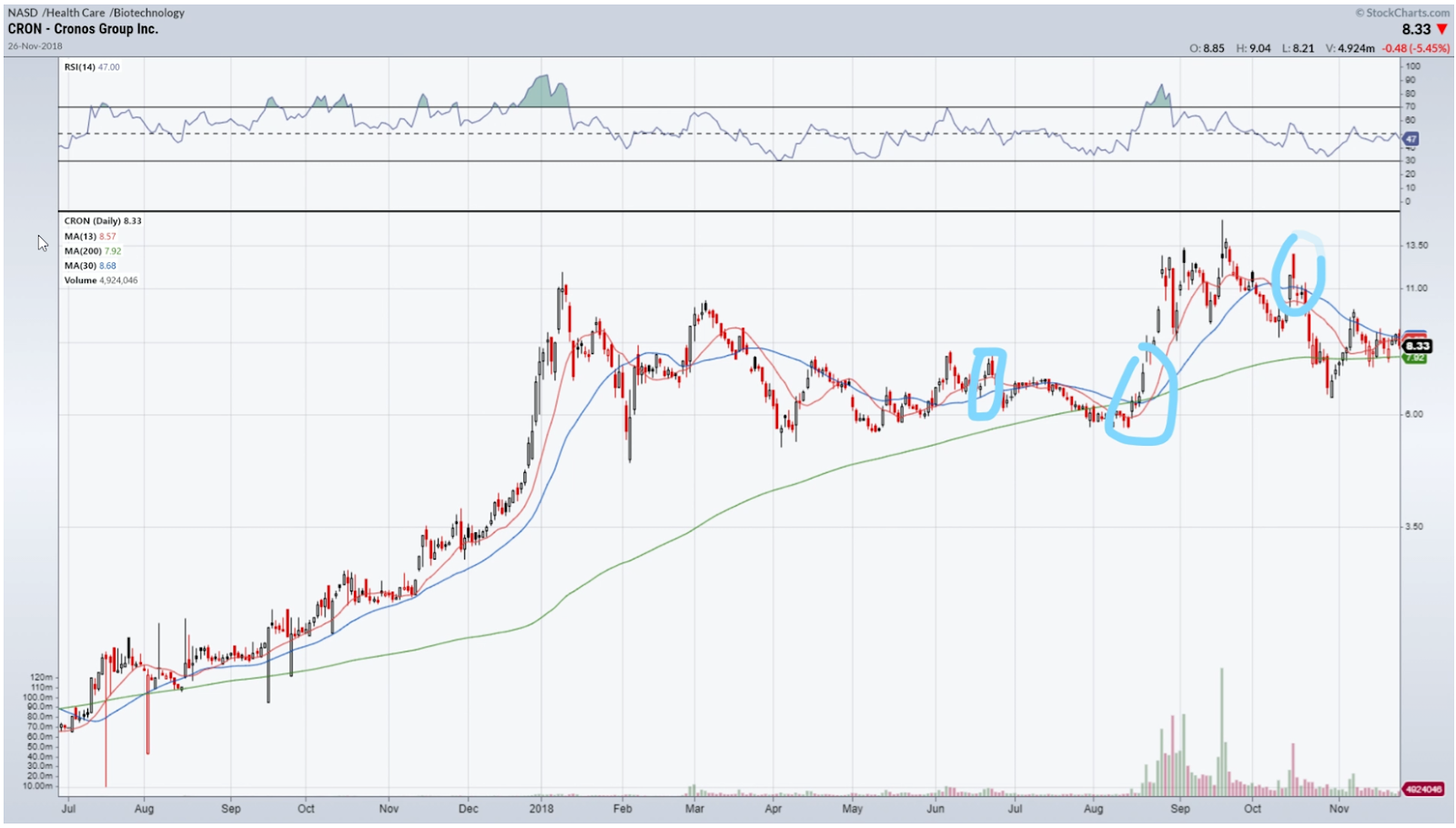Click the red down-triangle price change icon
The width and height of the screenshot is (1456, 828).
tap(1442, 30)
